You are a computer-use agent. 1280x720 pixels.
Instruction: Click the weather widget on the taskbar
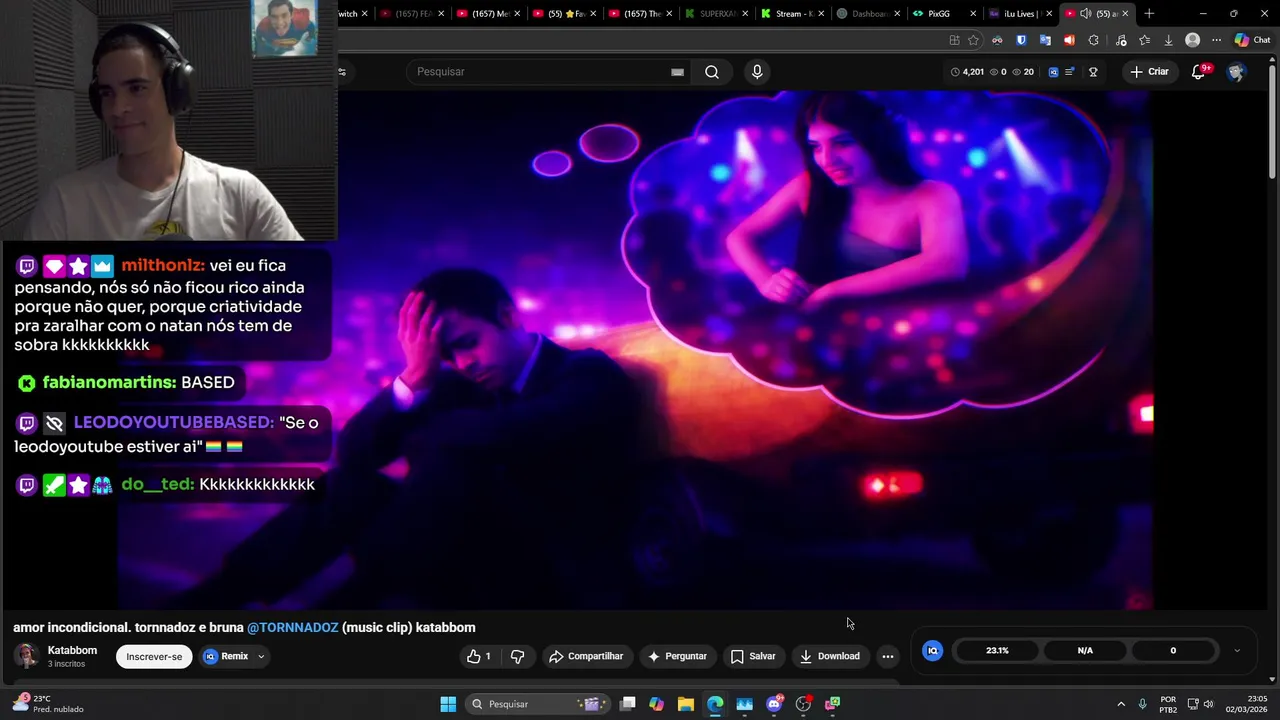47,704
